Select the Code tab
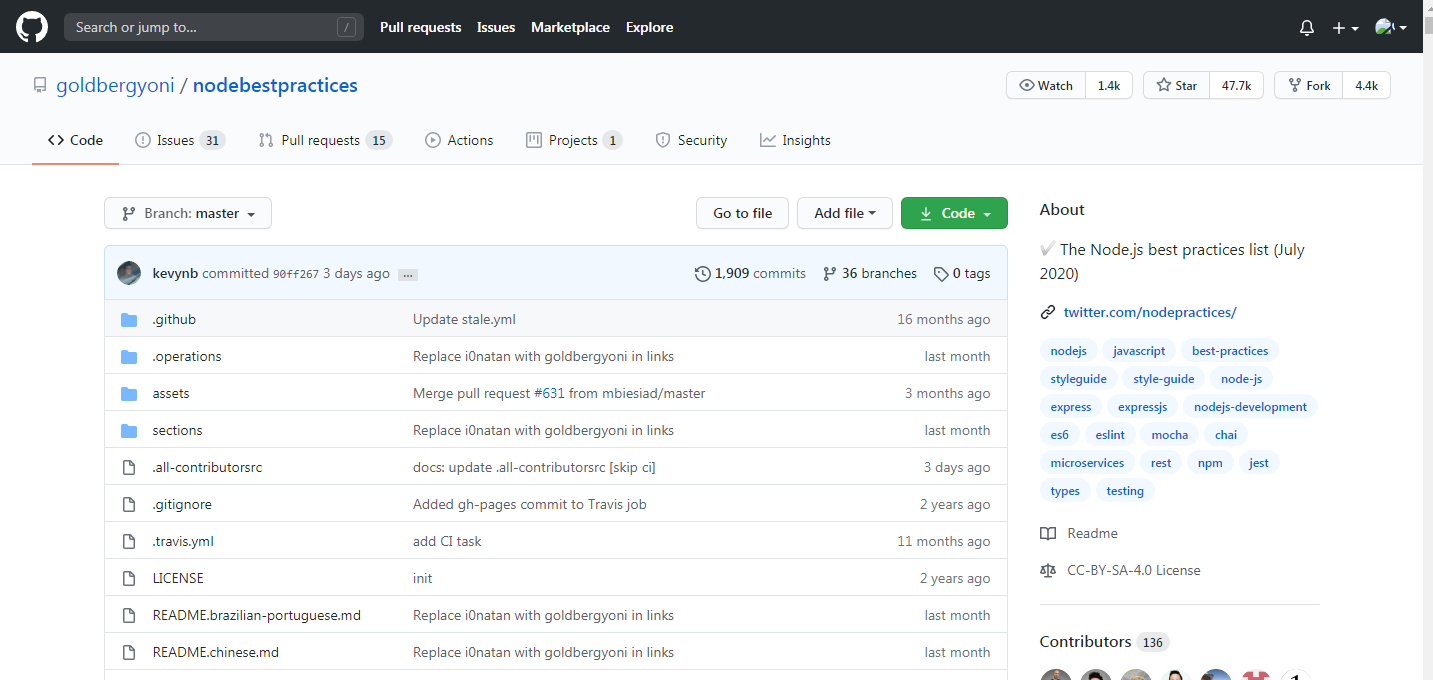This screenshot has width=1433, height=680. pos(75,140)
